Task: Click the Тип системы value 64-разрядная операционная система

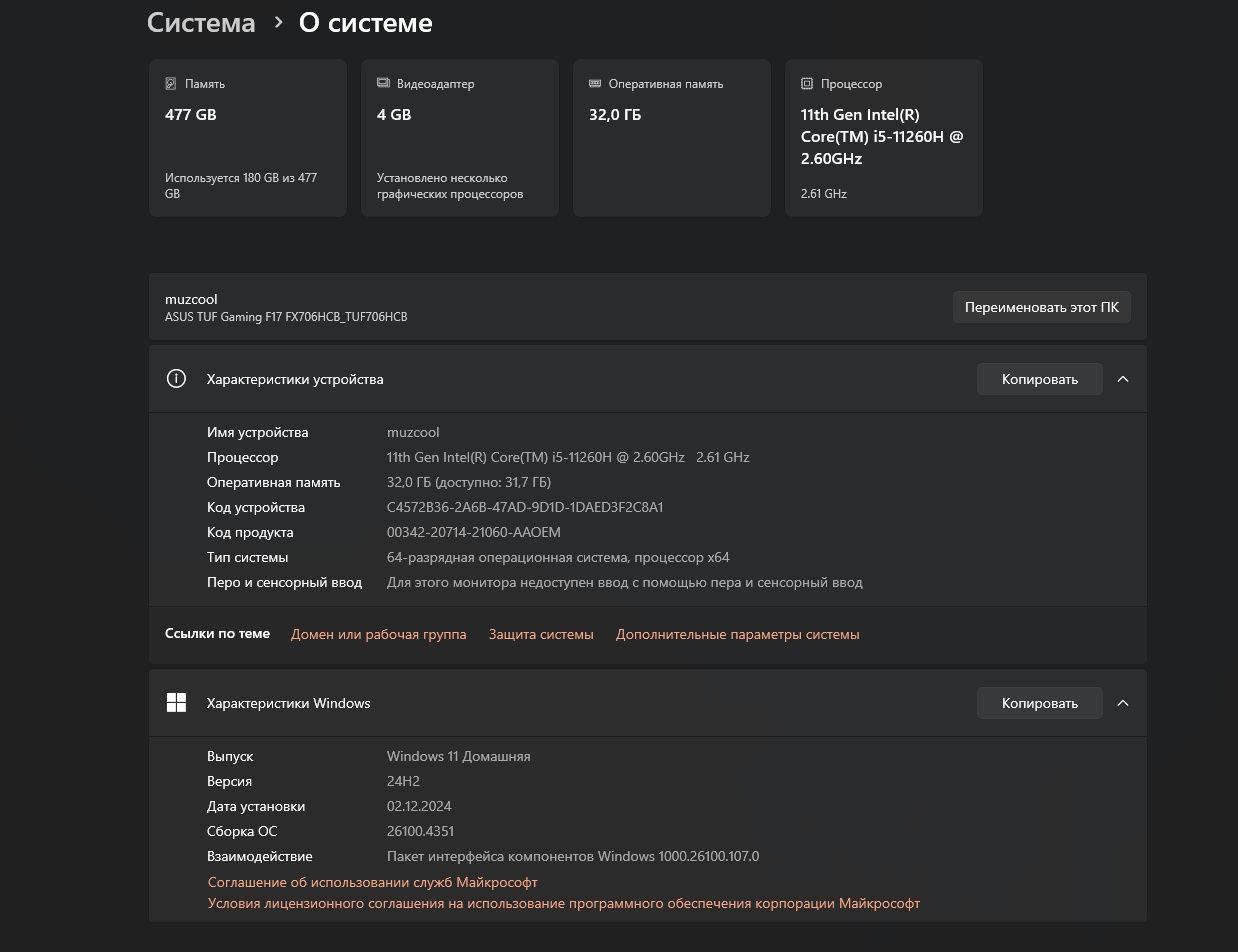Action: click(558, 557)
